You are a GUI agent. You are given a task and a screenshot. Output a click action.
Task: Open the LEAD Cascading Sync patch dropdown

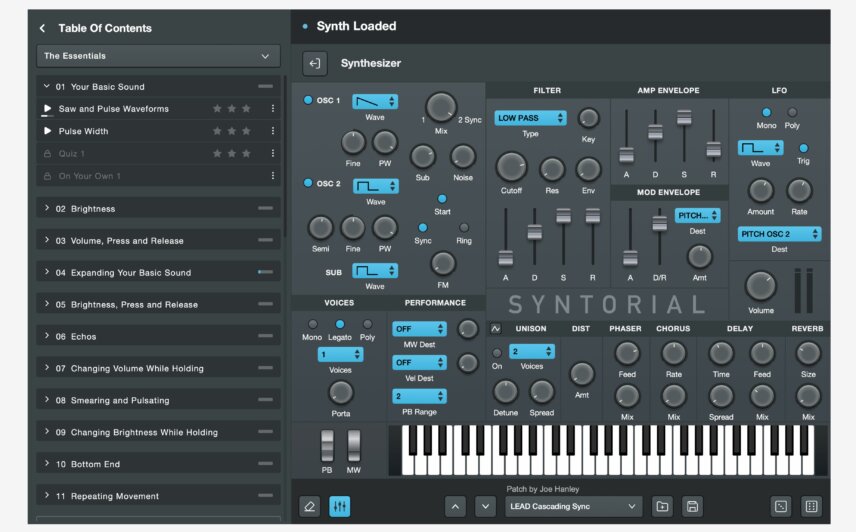573,506
